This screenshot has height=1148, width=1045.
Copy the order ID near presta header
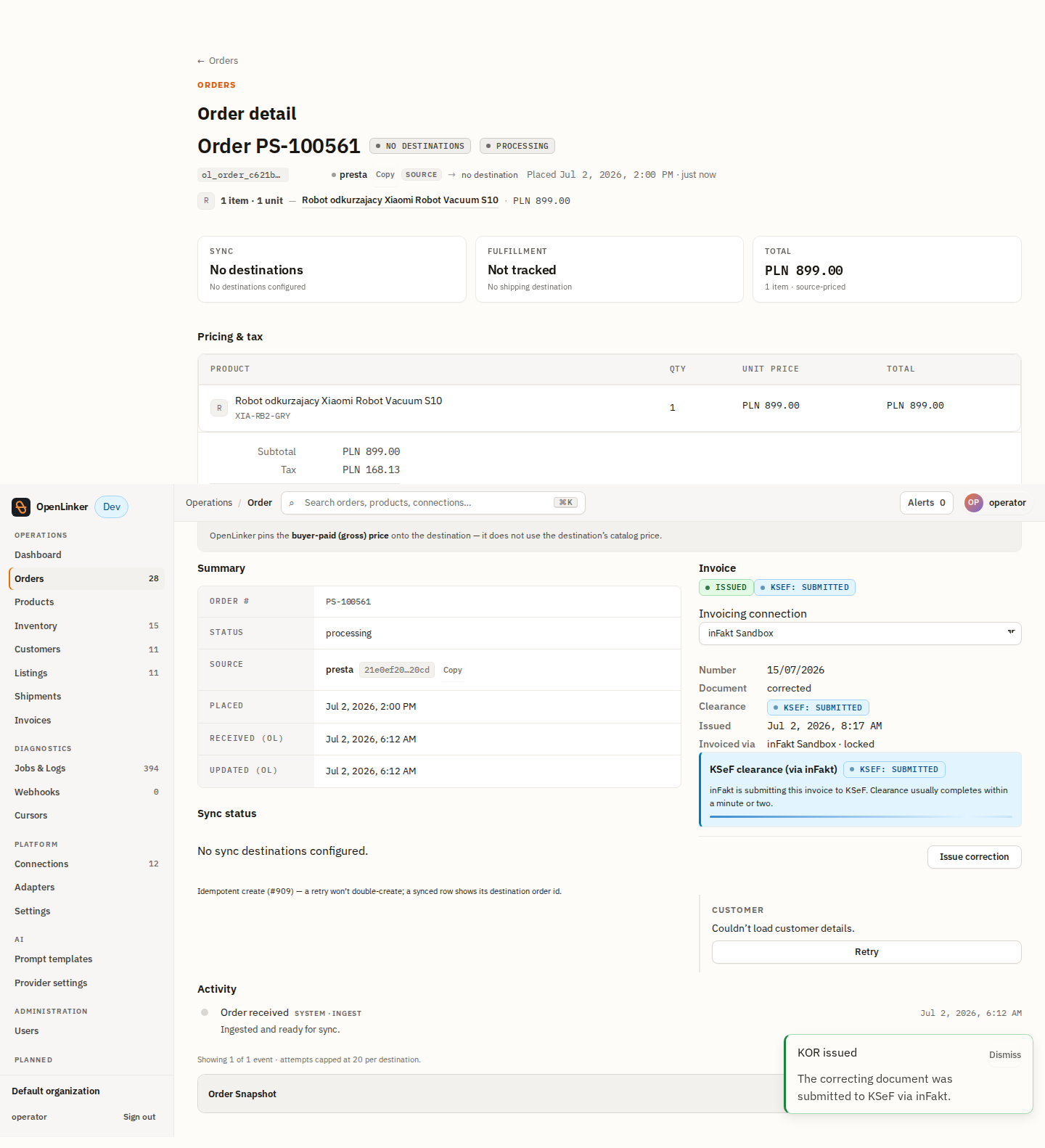coord(385,175)
